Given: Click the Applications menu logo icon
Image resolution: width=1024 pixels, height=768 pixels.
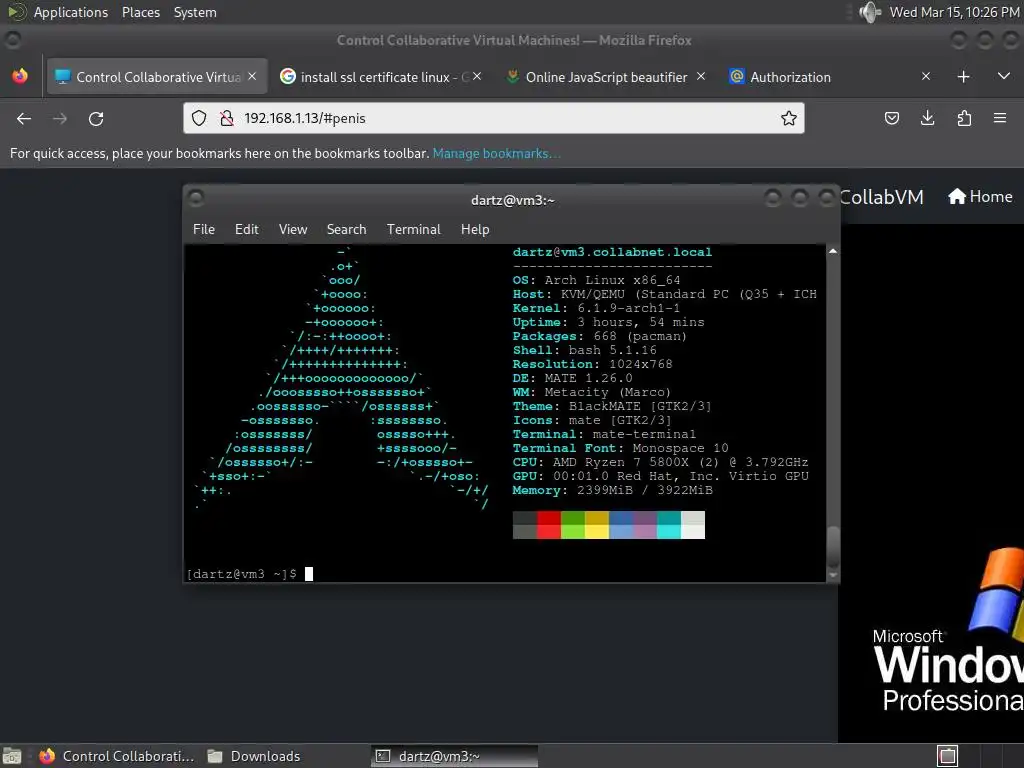Looking at the screenshot, I should coord(16,12).
